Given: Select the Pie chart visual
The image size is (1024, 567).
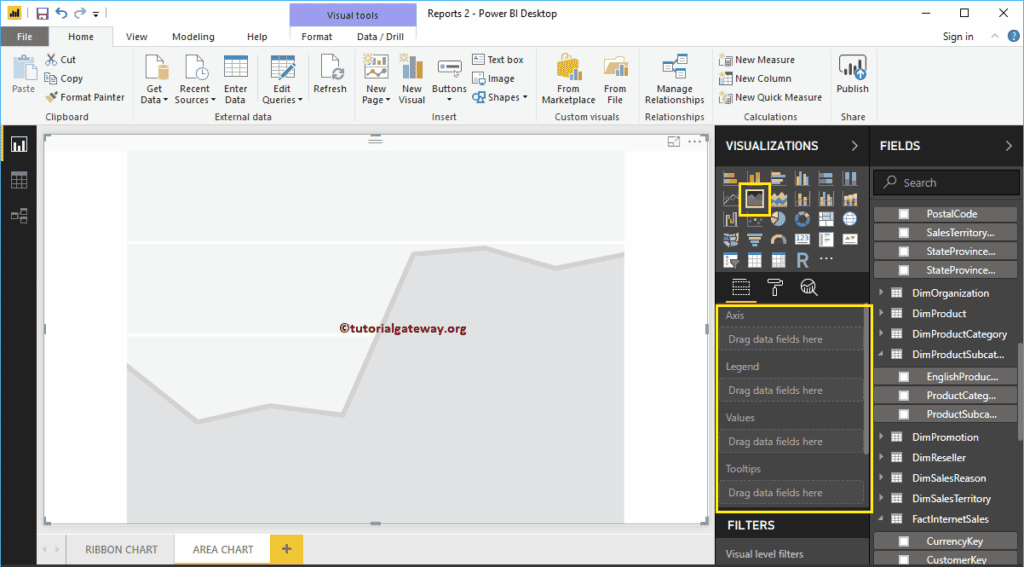Looking at the screenshot, I should point(778,219).
